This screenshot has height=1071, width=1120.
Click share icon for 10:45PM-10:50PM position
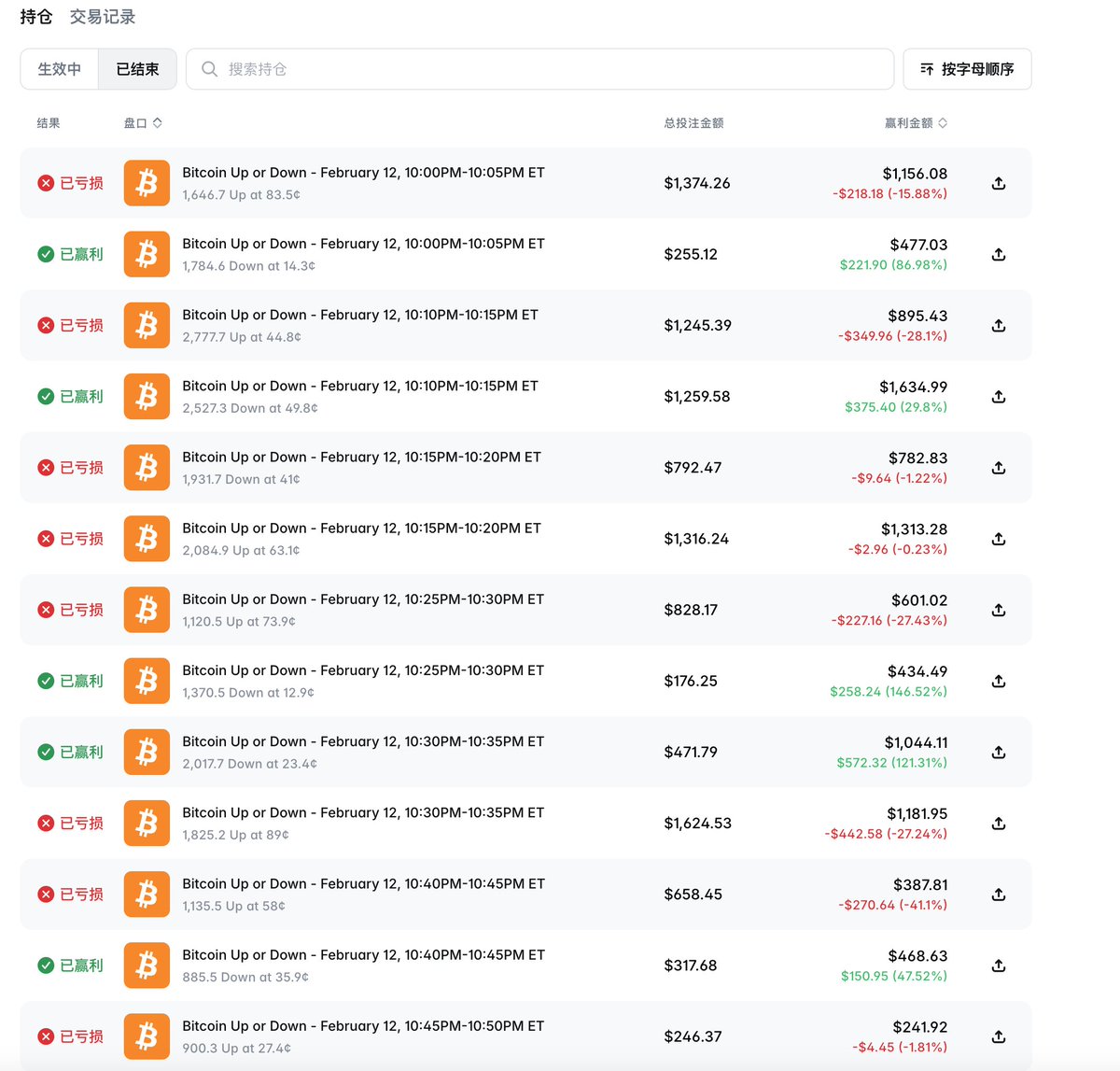998,1036
